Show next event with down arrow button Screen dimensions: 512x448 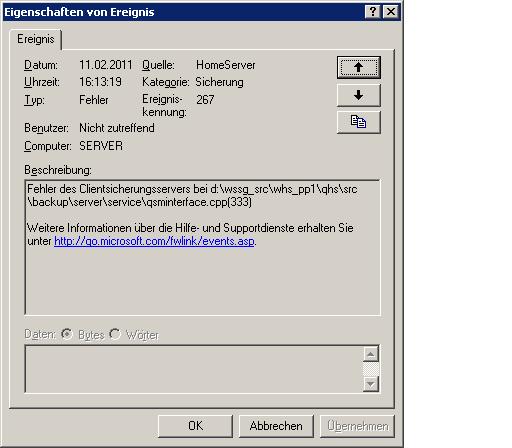coord(359,95)
